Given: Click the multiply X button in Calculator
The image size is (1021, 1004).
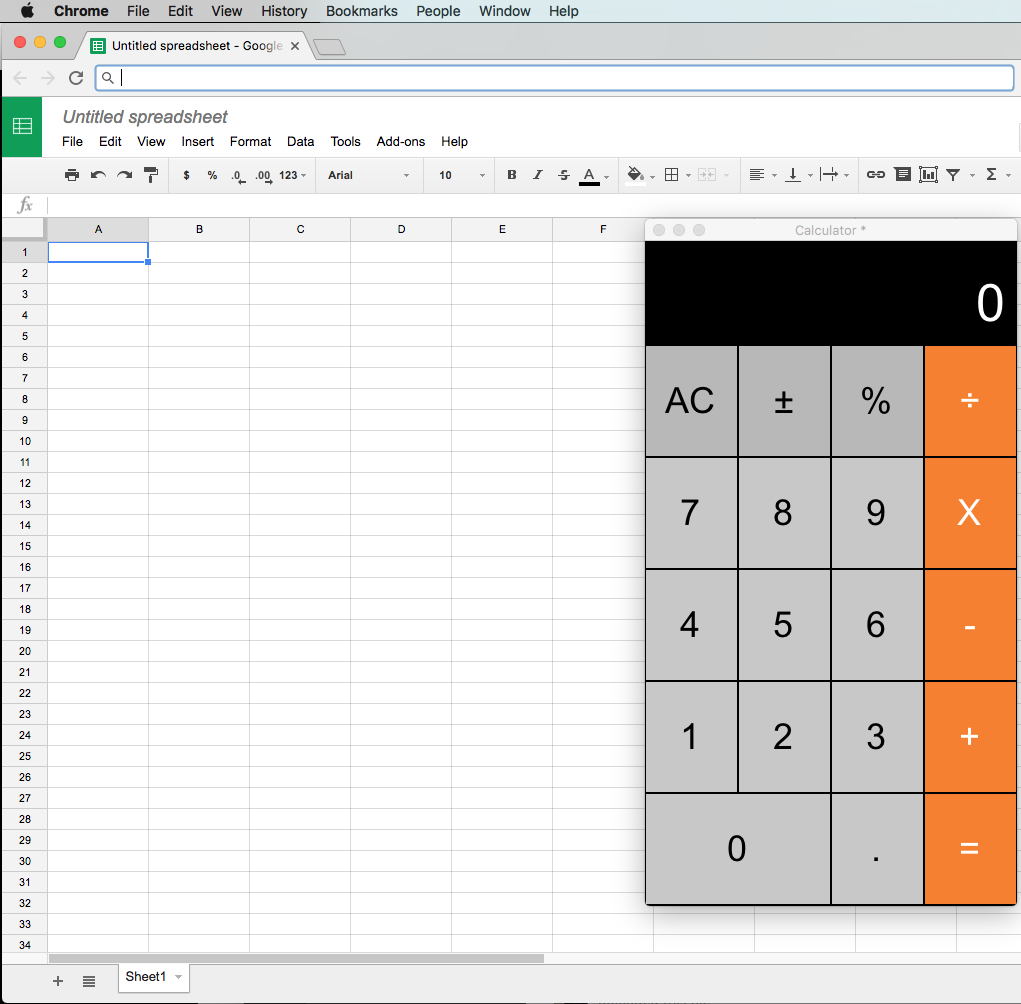Looking at the screenshot, I should (970, 513).
